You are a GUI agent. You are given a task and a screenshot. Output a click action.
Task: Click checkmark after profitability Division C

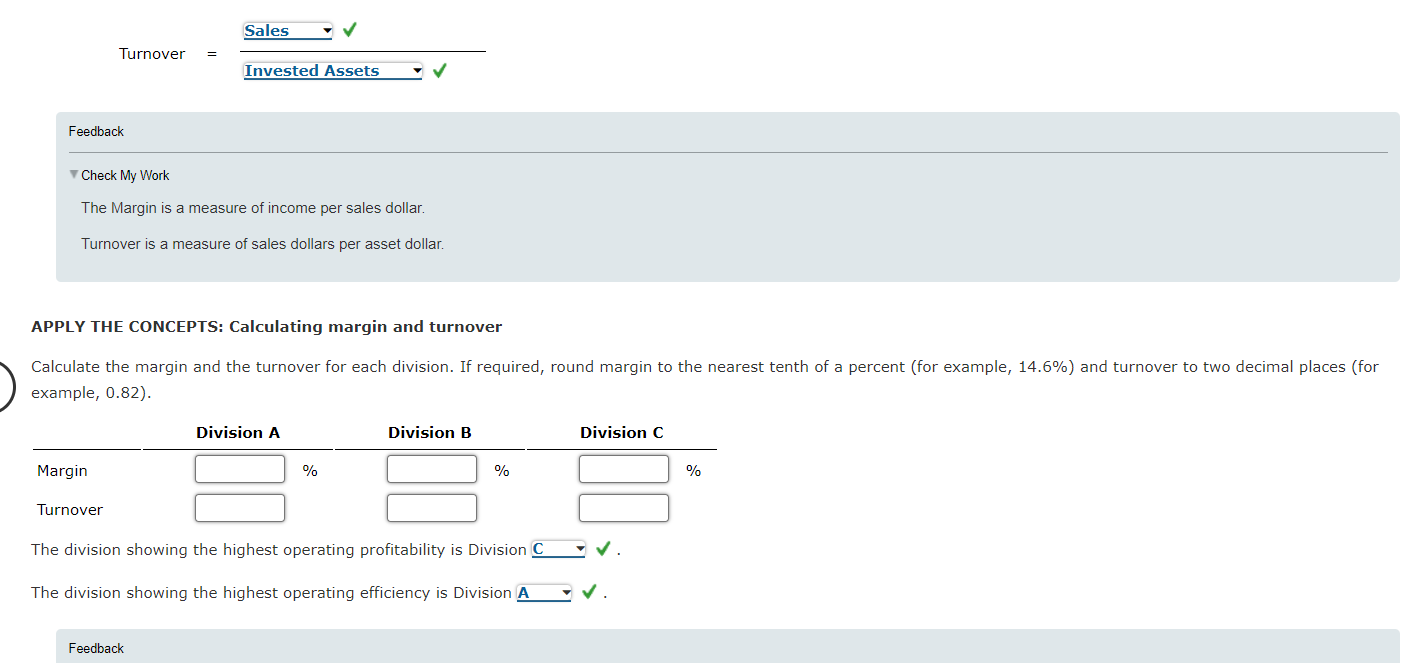click(603, 549)
